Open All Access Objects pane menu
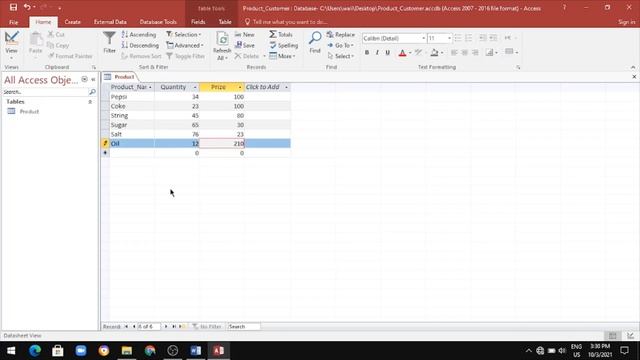 (x=84, y=80)
